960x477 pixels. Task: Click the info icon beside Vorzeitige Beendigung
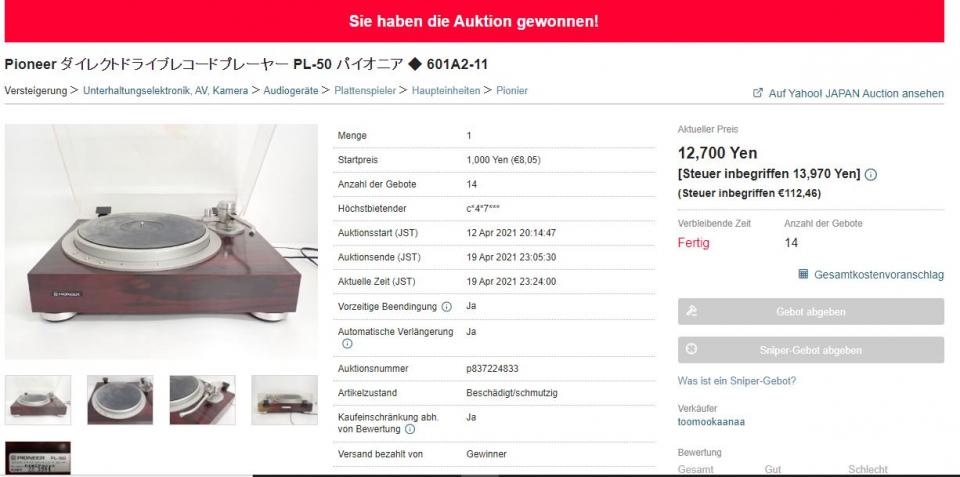point(446,307)
